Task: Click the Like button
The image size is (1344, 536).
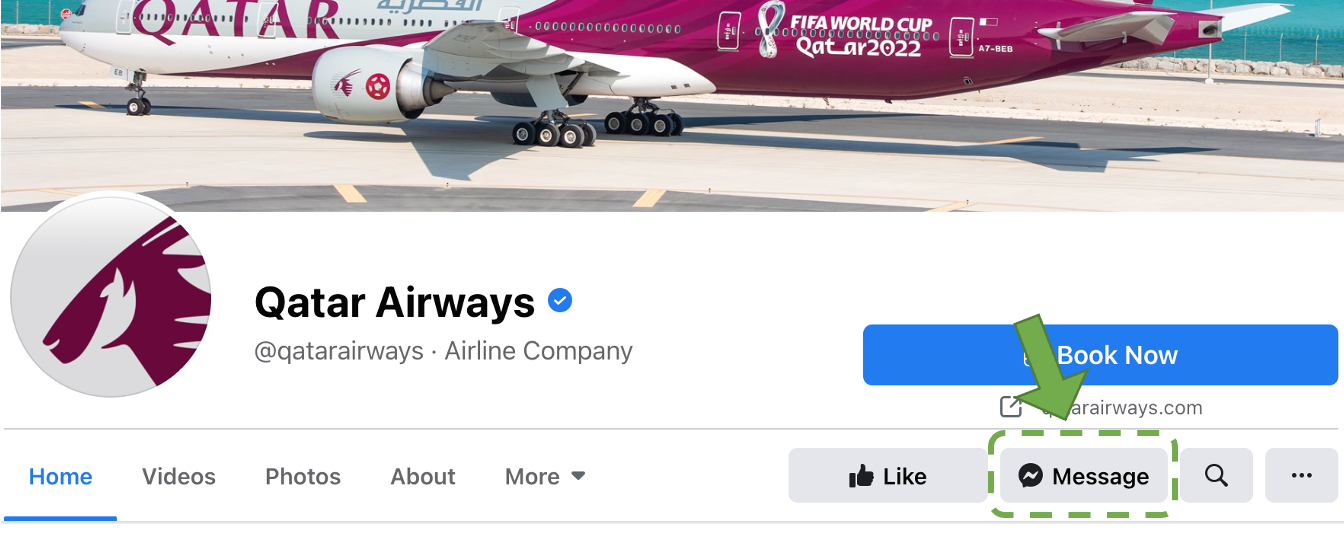Action: click(888, 476)
